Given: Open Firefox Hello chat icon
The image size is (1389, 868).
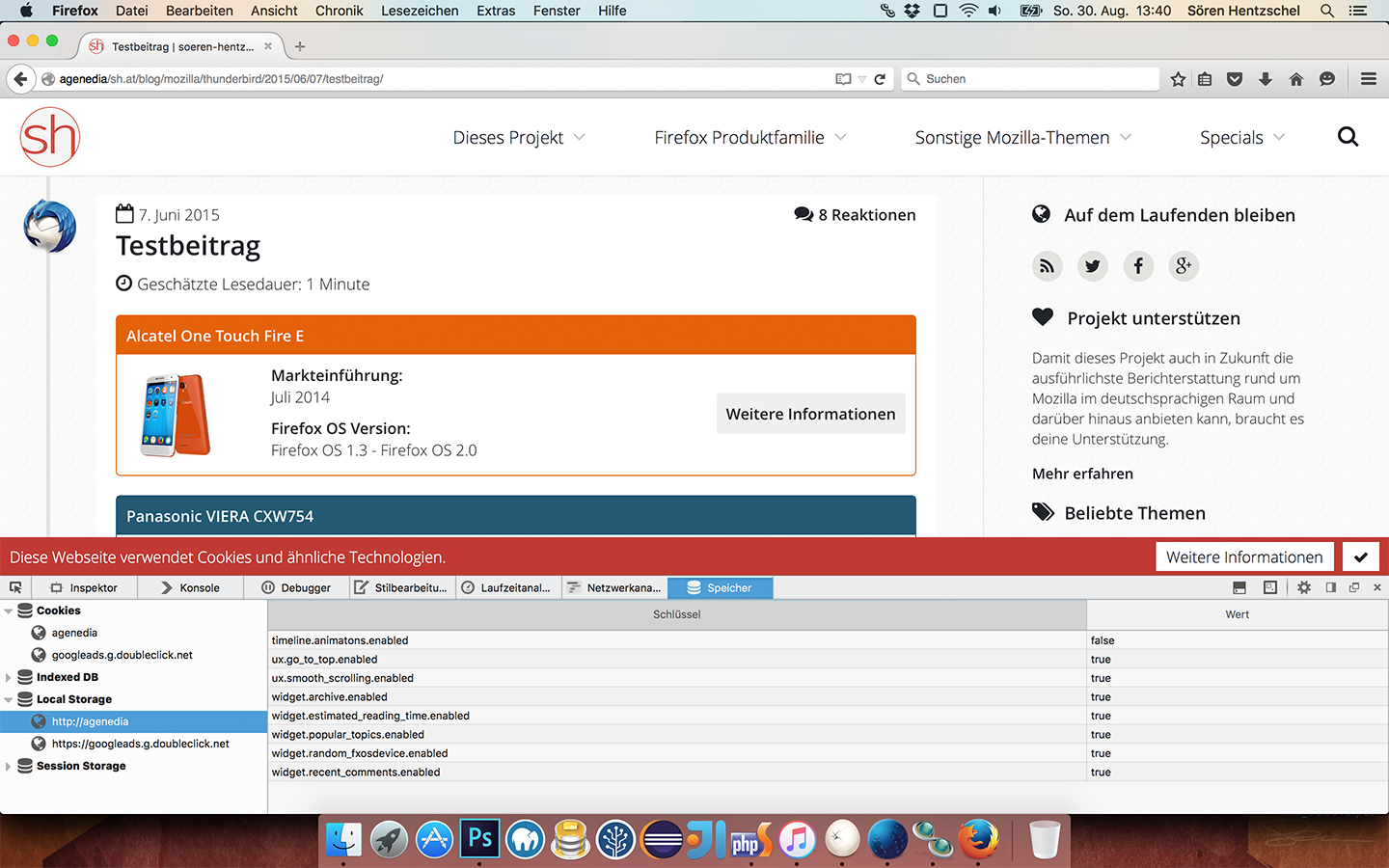Looking at the screenshot, I should (1327, 79).
